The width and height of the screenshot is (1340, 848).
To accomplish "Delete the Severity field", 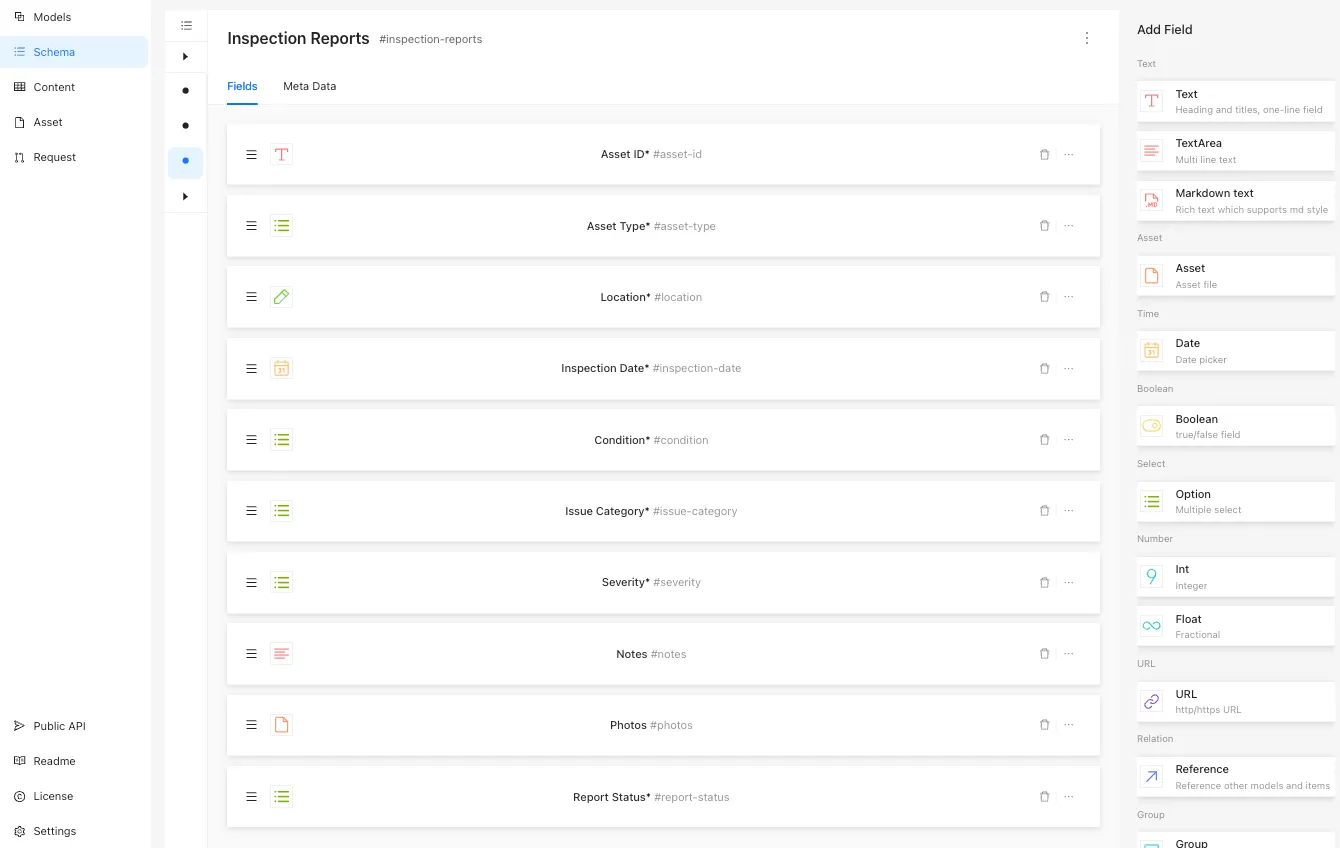I will coord(1044,583).
